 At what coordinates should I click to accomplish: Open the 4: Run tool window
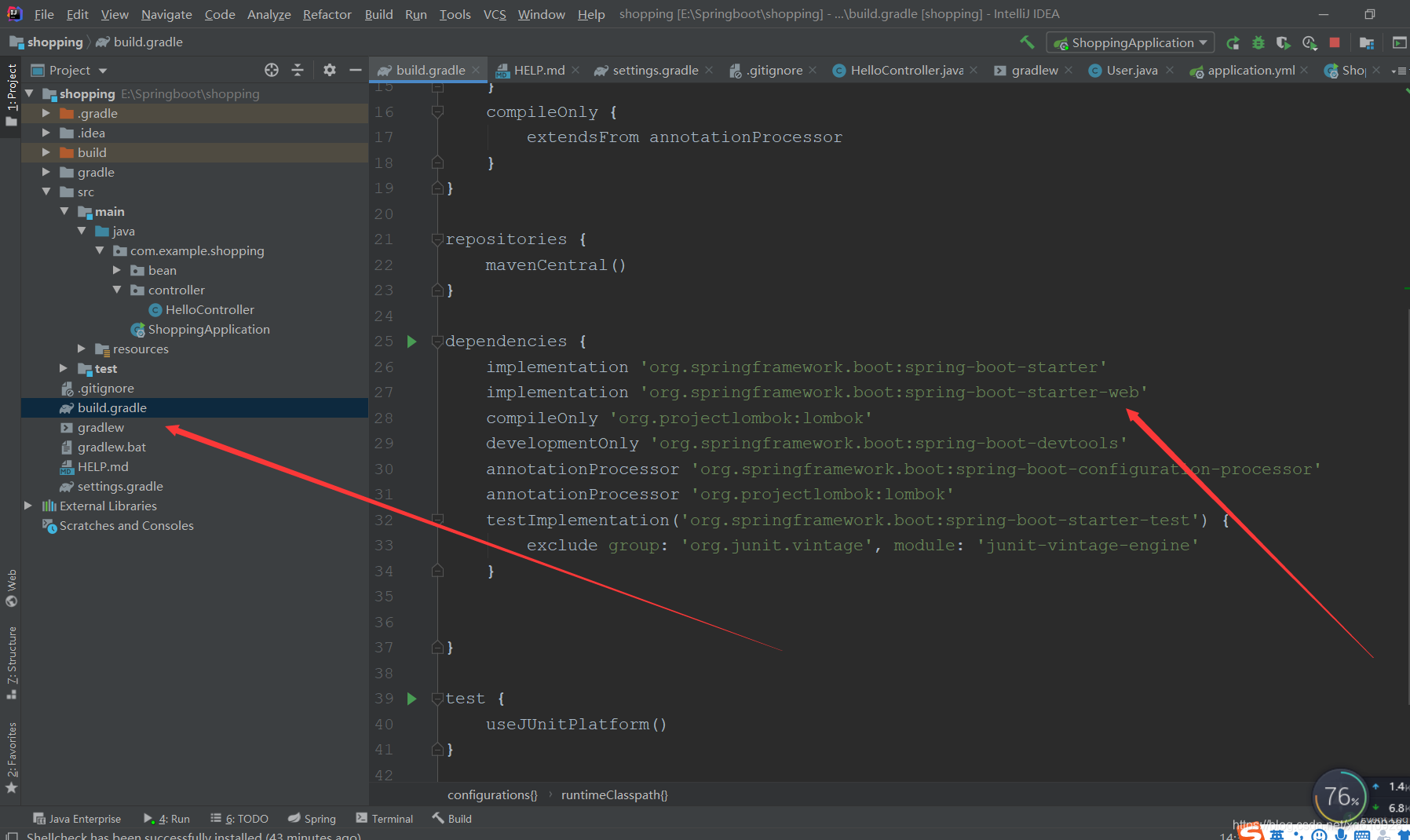(x=167, y=818)
